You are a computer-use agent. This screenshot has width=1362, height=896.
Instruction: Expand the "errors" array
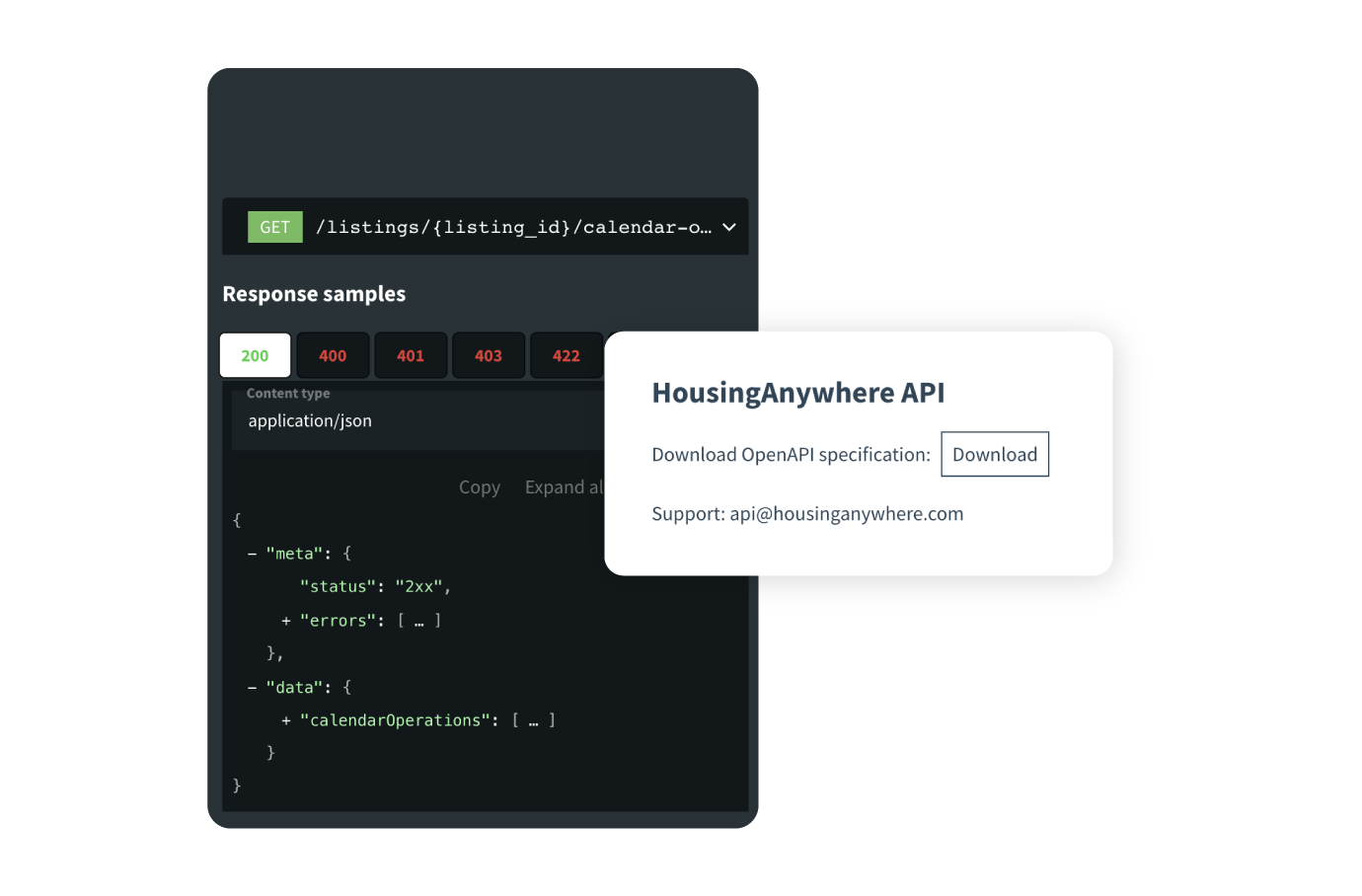tap(286, 621)
